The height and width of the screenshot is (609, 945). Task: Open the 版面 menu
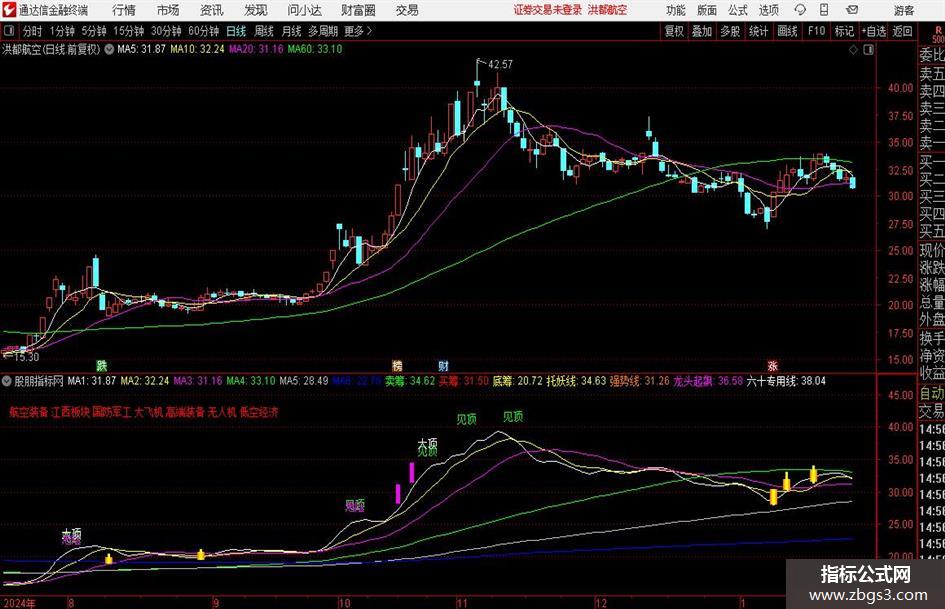pos(707,10)
